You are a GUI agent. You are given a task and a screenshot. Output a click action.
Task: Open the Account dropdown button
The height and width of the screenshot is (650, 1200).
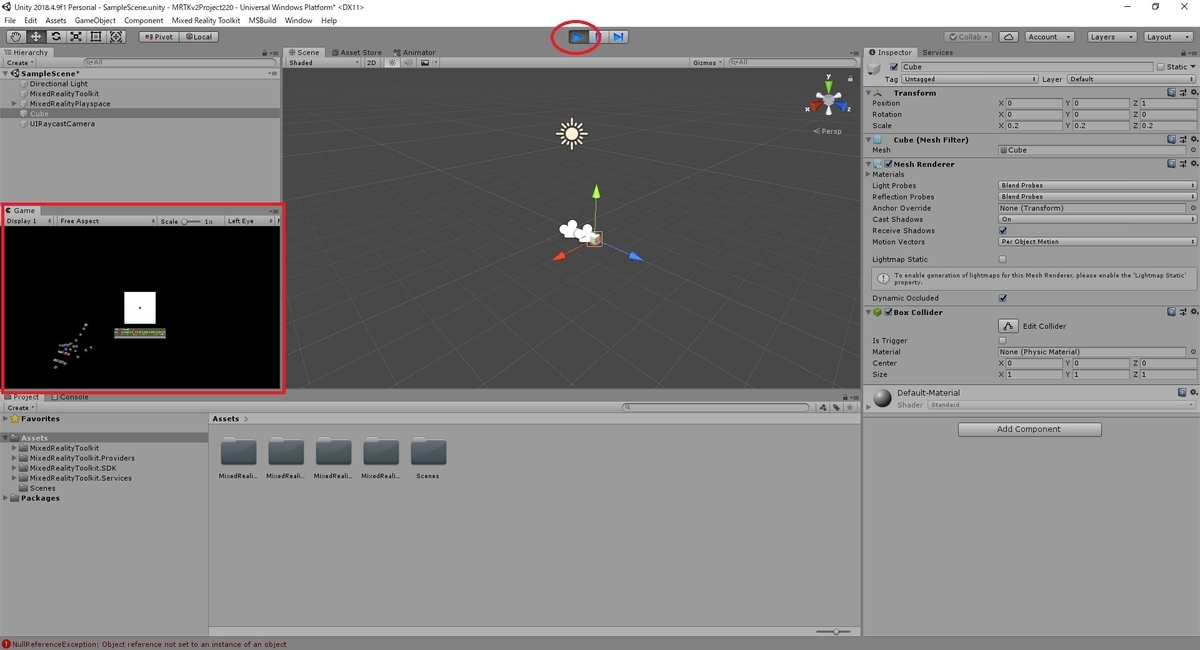coord(1049,37)
